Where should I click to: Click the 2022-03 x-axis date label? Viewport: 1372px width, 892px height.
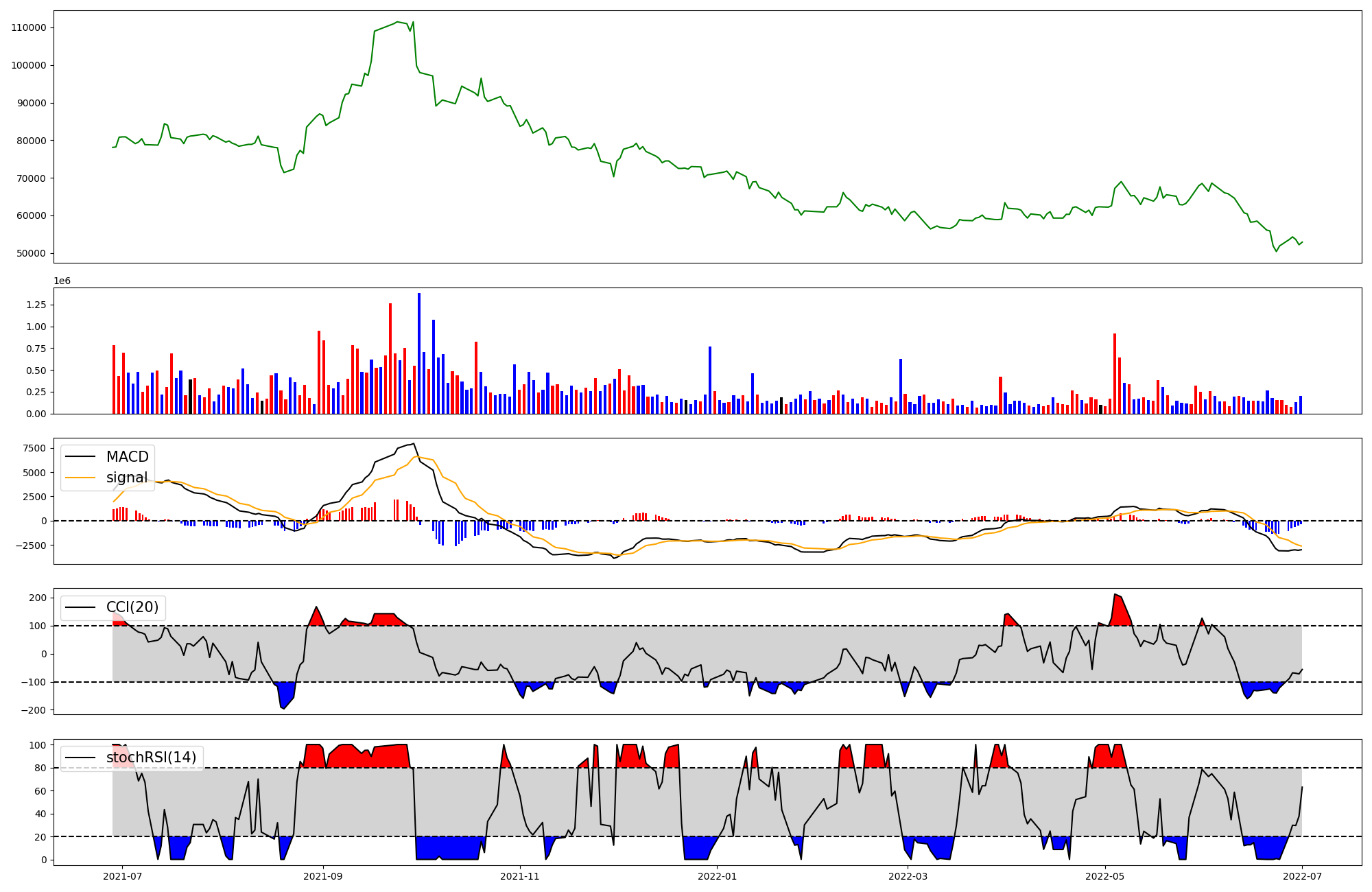click(908, 876)
